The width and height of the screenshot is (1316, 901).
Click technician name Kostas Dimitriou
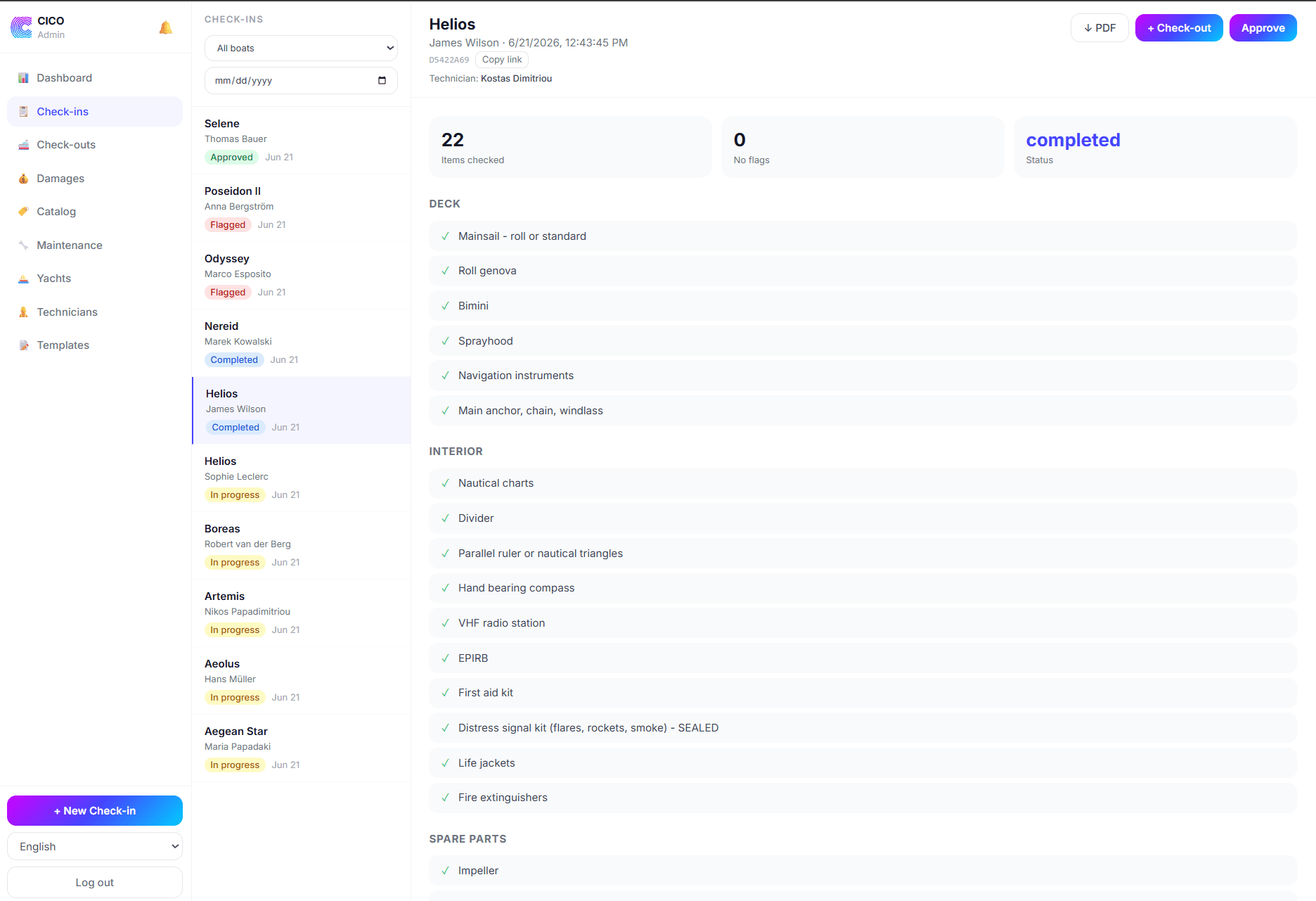point(516,79)
